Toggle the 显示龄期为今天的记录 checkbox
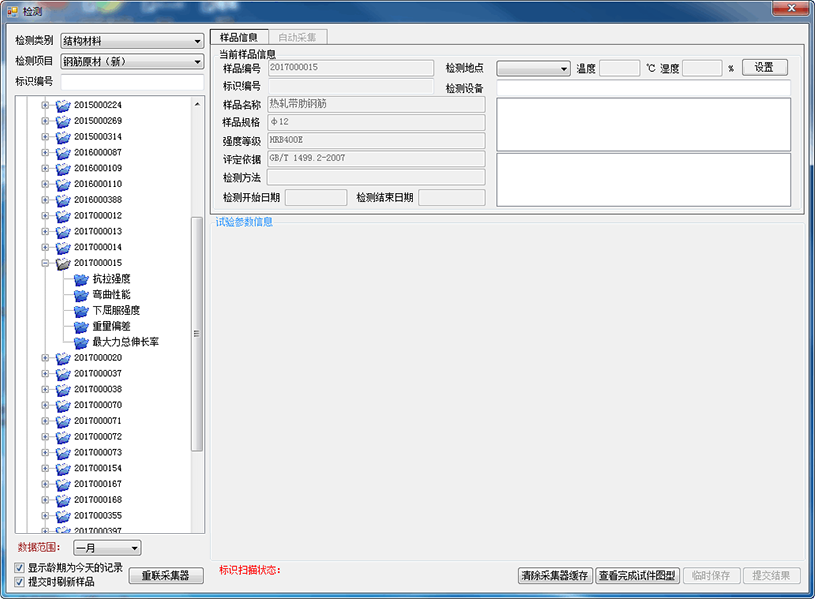The width and height of the screenshot is (815, 599). 20,568
